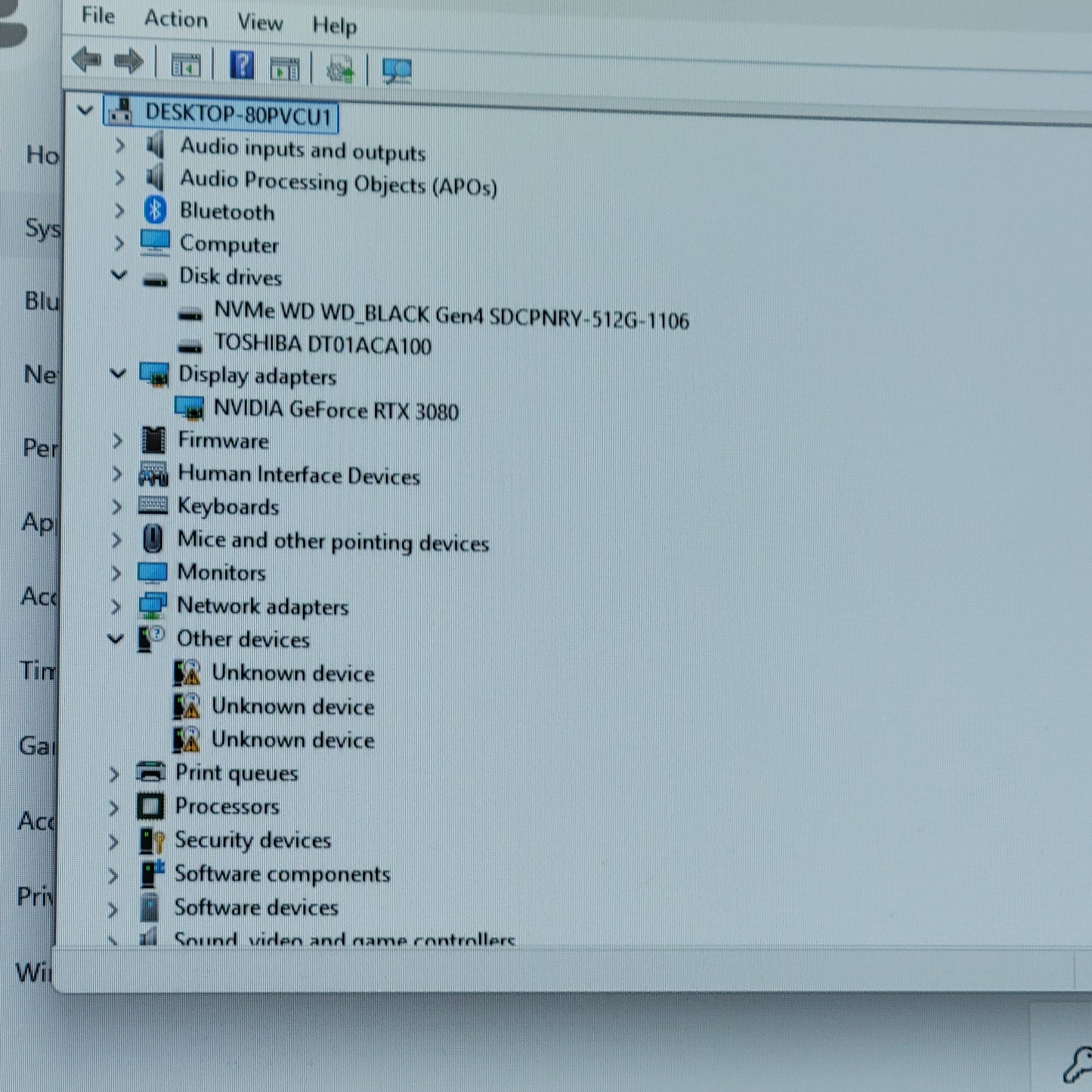
Task: Click the Software devices icon
Action: coord(150,908)
